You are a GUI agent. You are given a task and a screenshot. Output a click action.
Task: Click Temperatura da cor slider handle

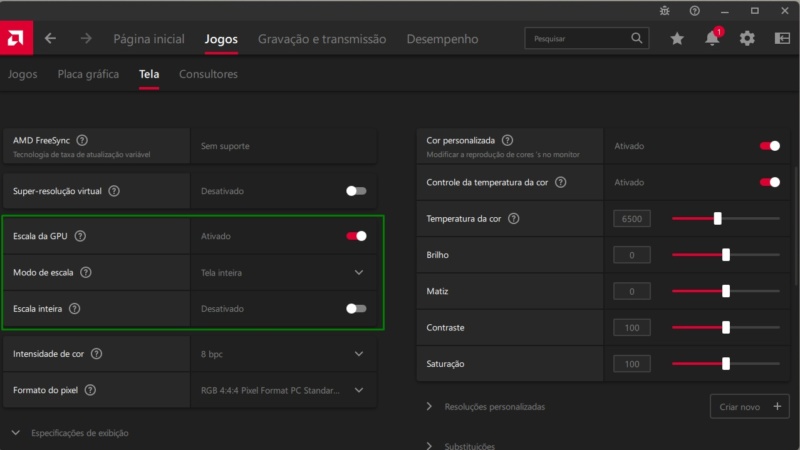(718, 218)
